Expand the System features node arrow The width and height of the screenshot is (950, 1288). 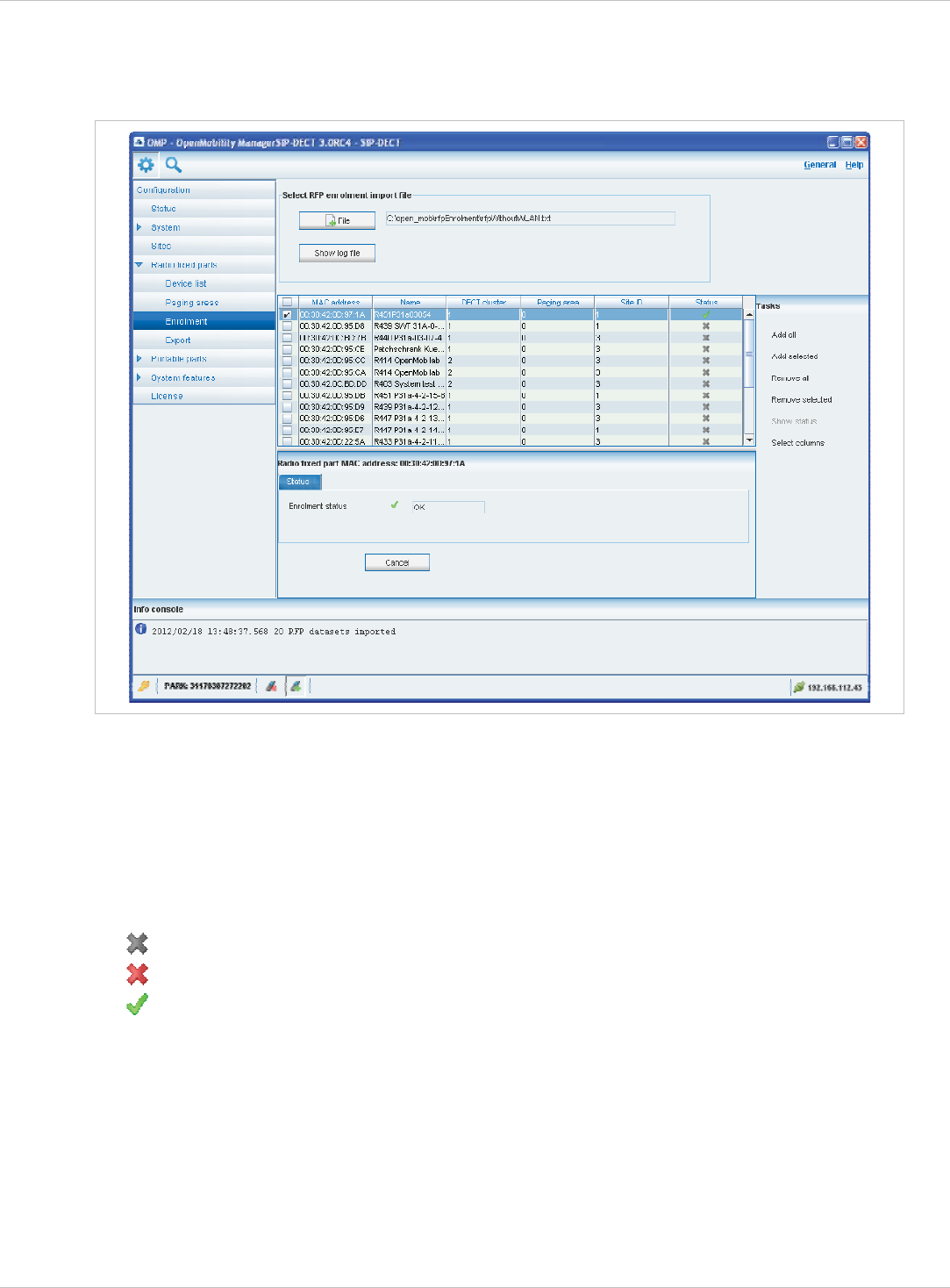[139, 377]
